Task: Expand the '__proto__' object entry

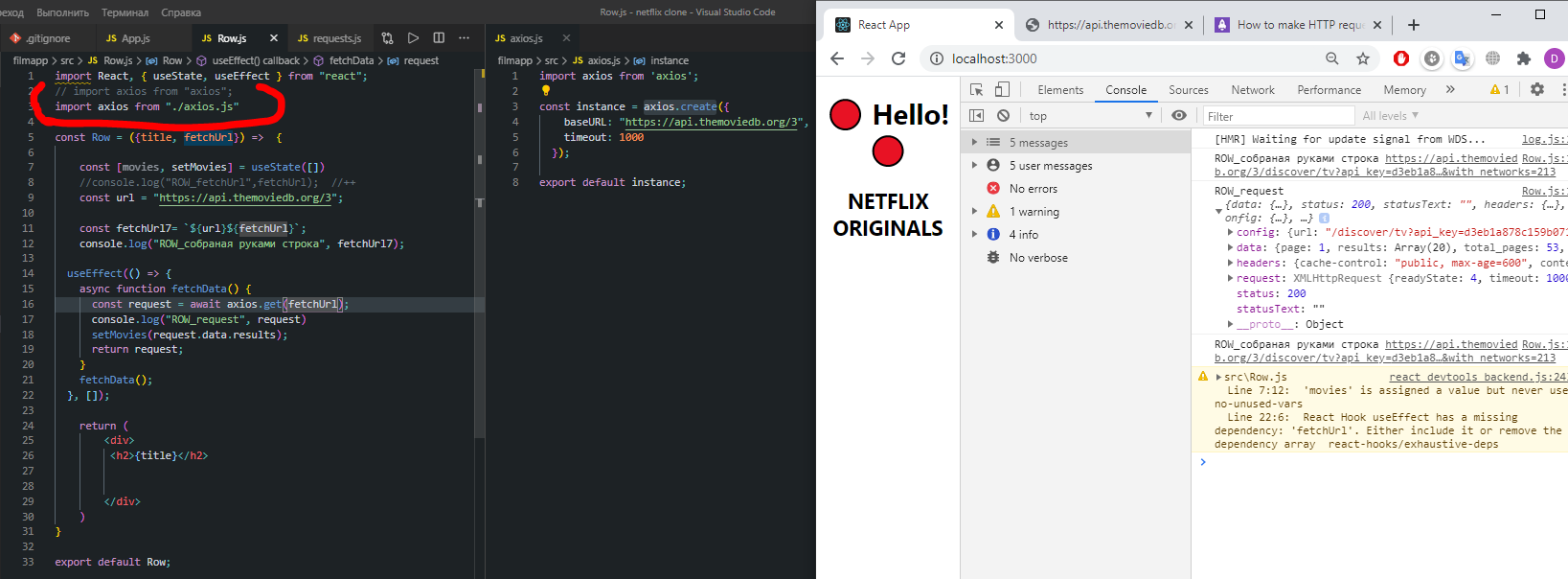Action: [1231, 324]
